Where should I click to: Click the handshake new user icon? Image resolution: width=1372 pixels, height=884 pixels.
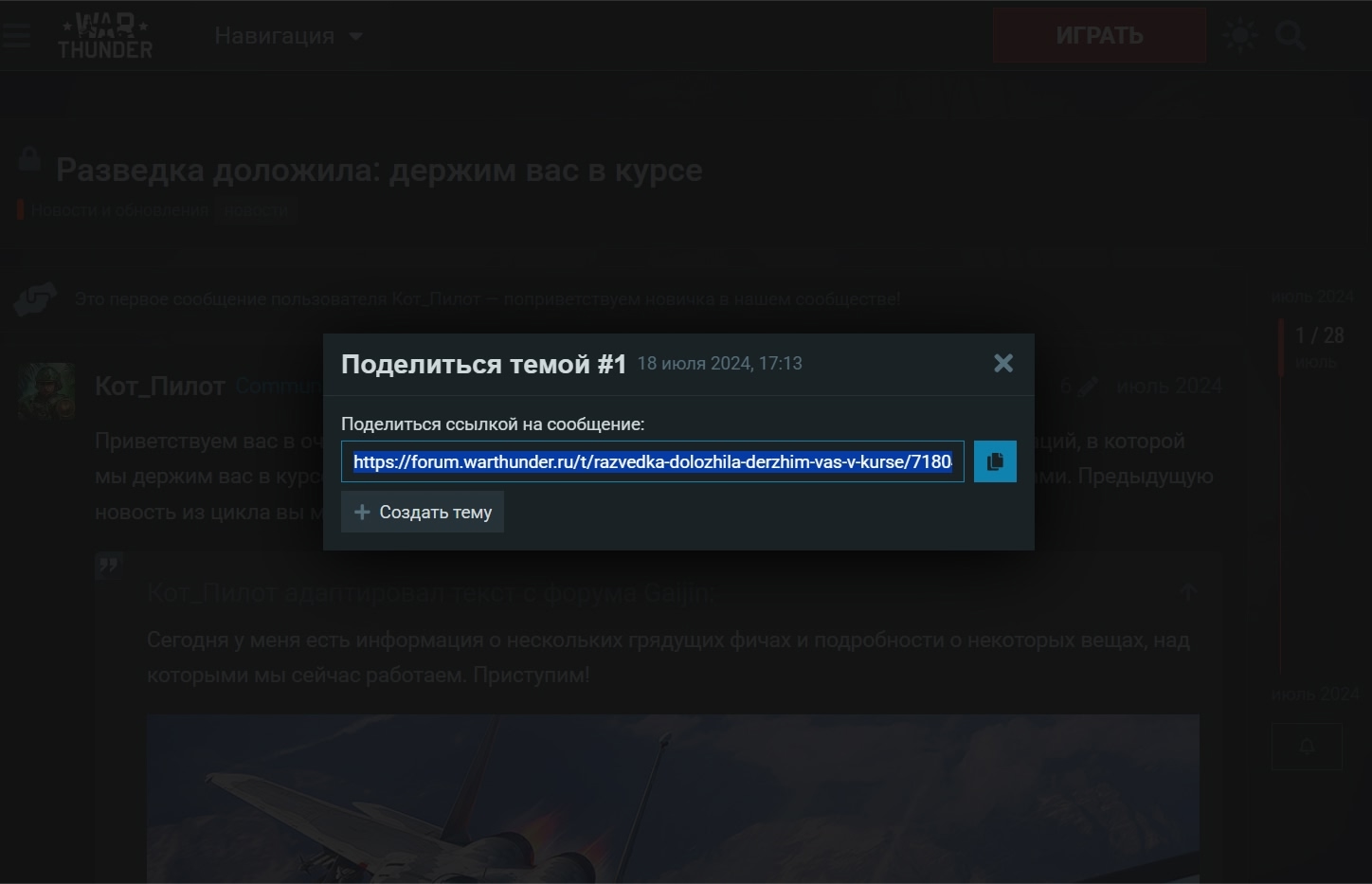pyautogui.click(x=36, y=298)
